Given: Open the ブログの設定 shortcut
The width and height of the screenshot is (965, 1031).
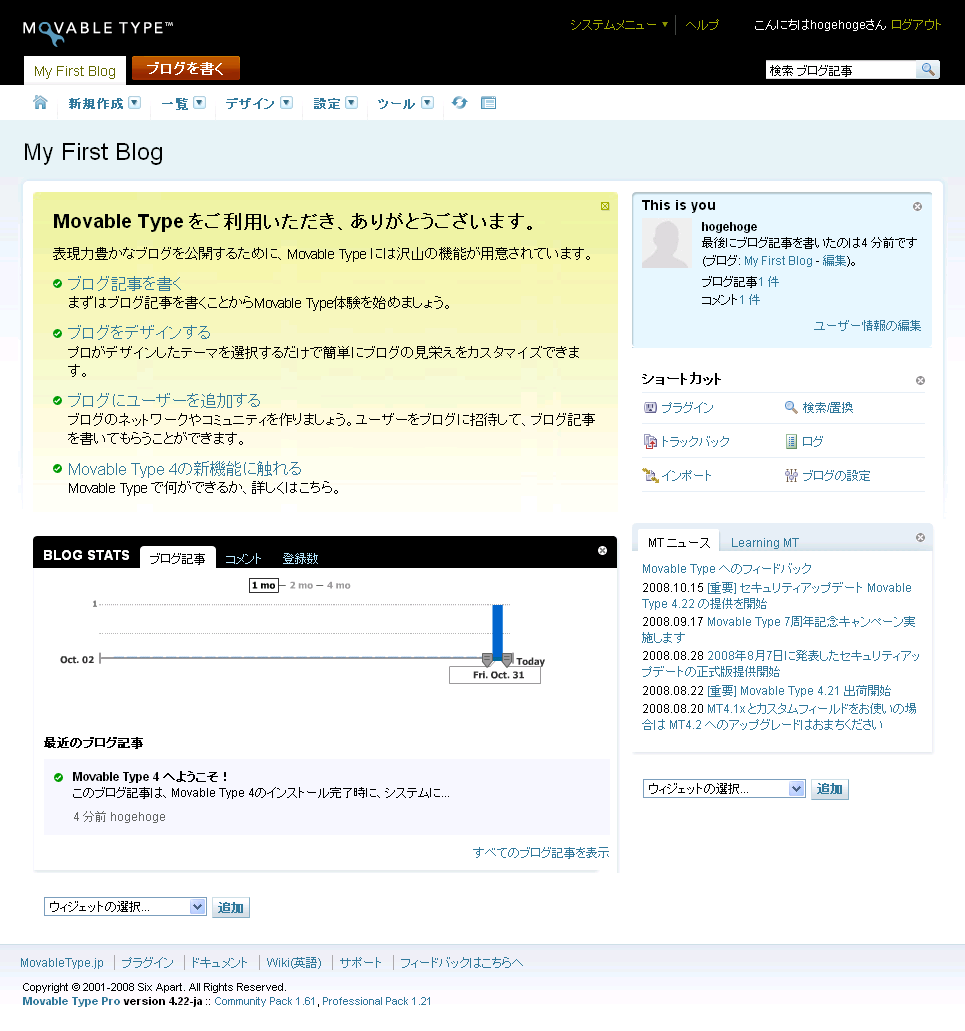Looking at the screenshot, I should (x=828, y=475).
